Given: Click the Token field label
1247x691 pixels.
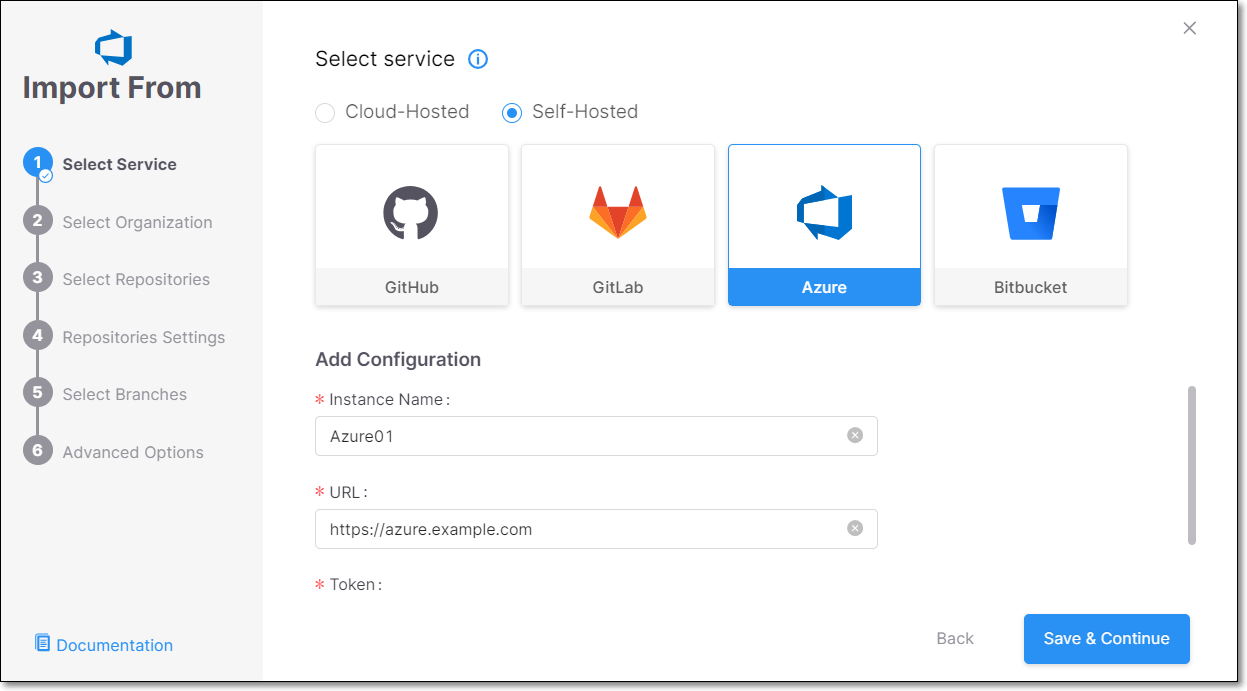Looking at the screenshot, I should 355,585.
